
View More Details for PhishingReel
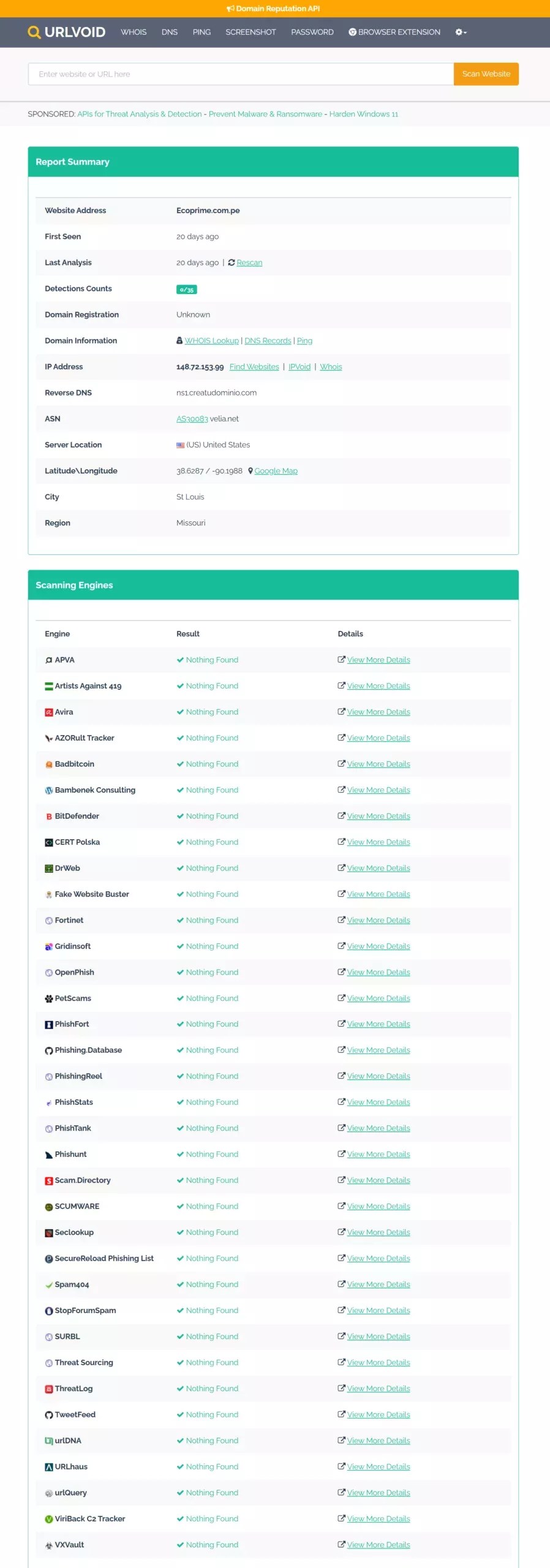(x=379, y=1077)
